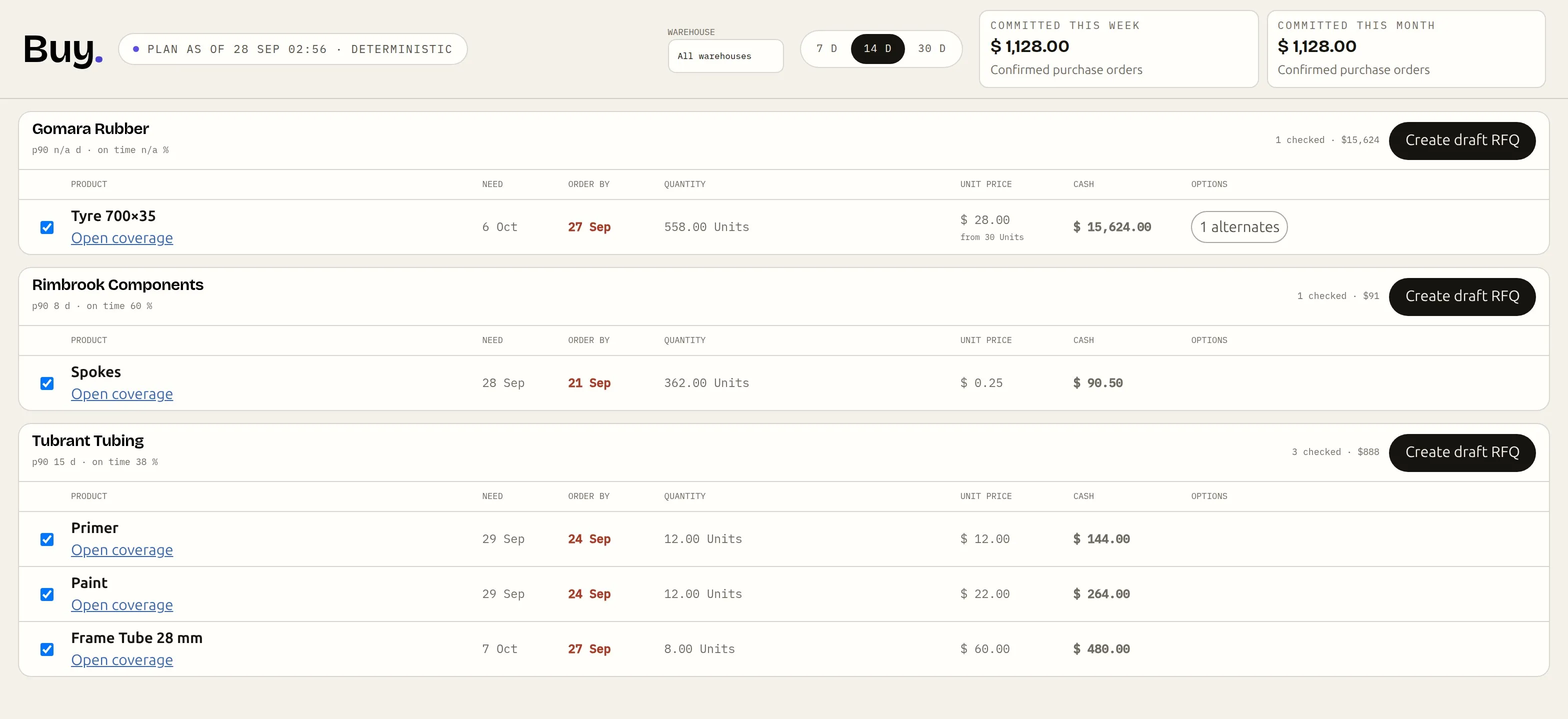Select the 14 D horizon

877,48
